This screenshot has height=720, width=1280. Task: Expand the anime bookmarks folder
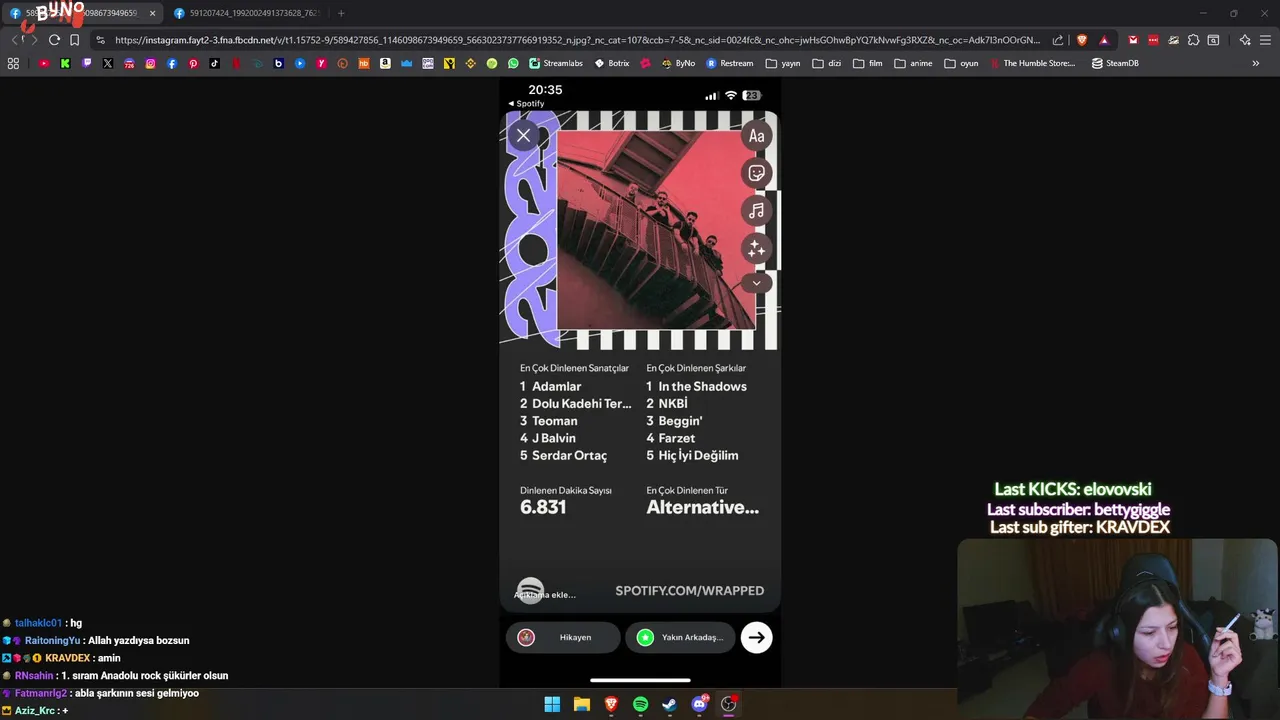[913, 63]
